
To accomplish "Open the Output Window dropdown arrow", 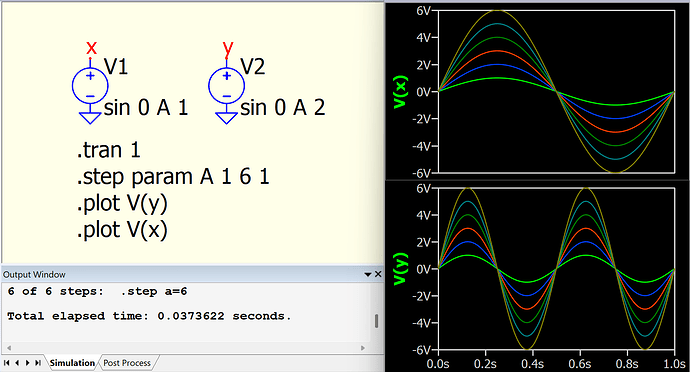I will pos(368,274).
